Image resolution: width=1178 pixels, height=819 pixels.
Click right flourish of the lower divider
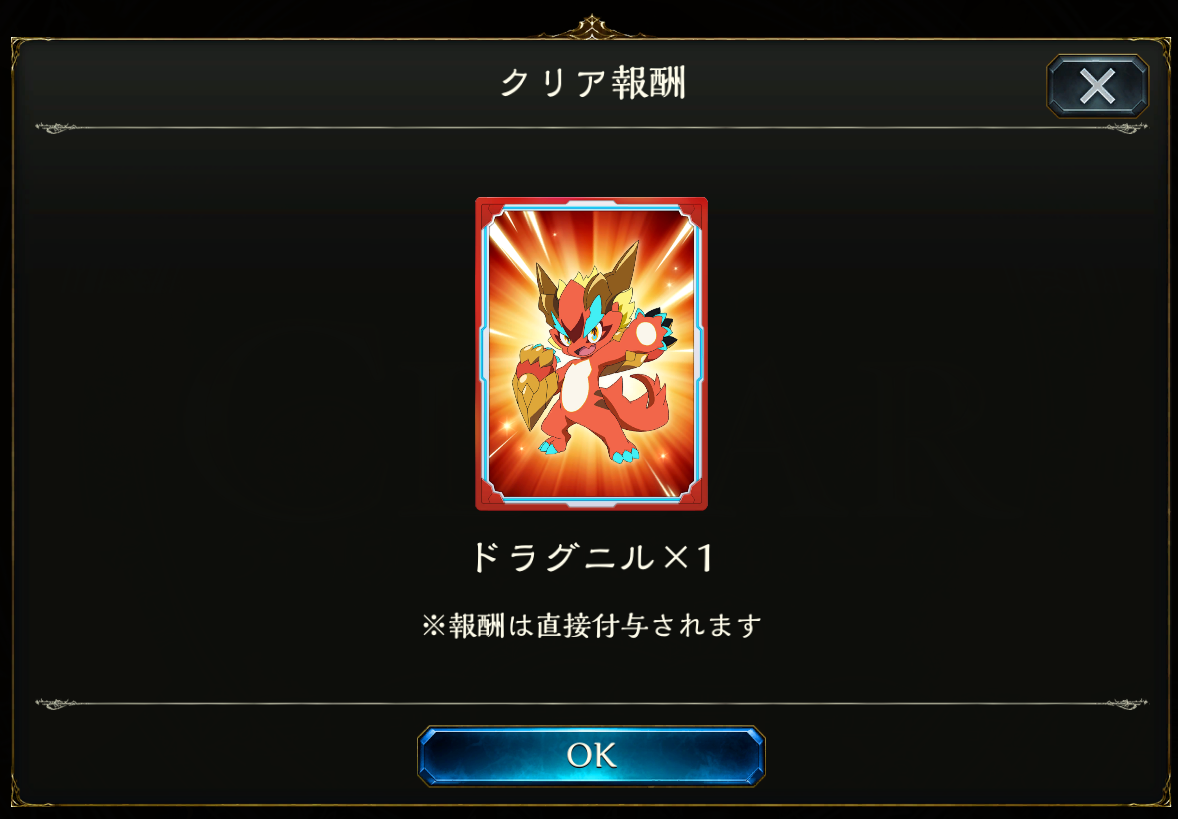pyautogui.click(x=1126, y=704)
